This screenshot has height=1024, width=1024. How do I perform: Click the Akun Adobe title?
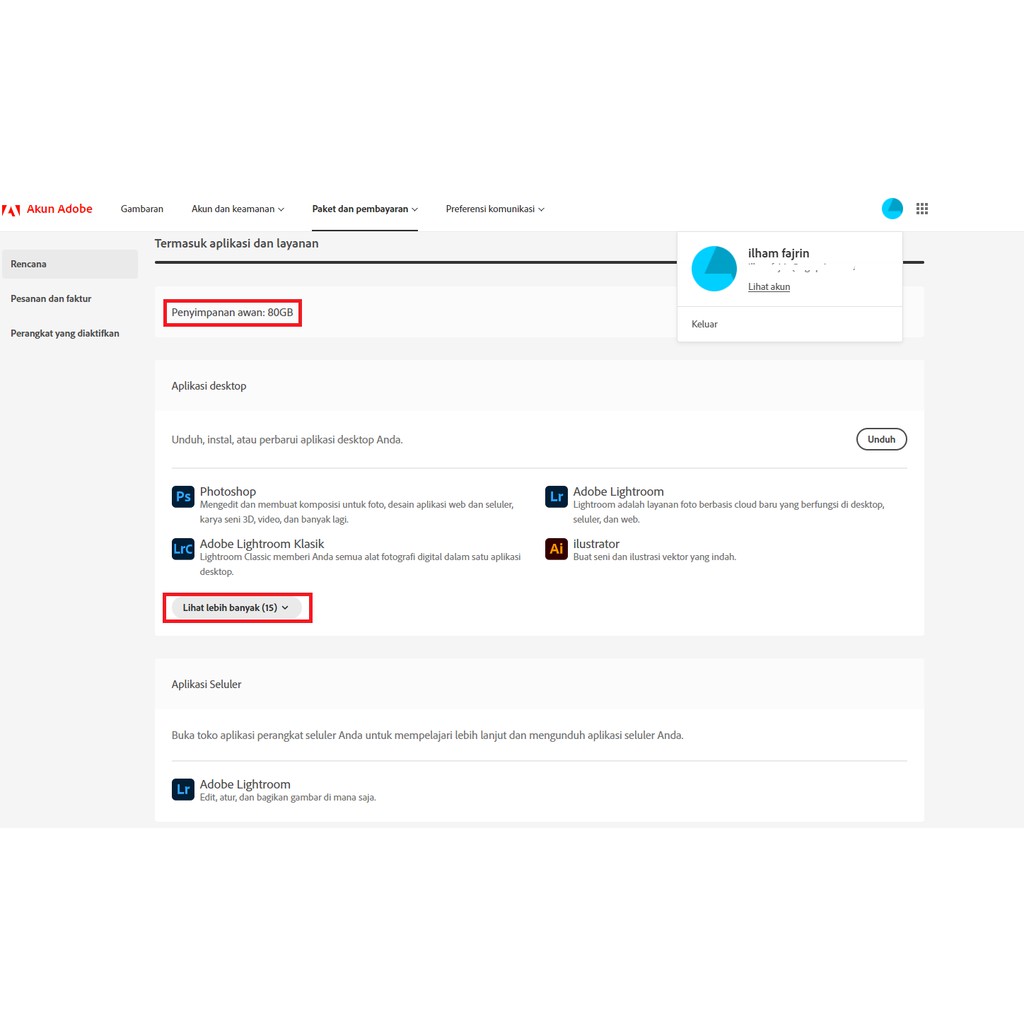point(59,209)
